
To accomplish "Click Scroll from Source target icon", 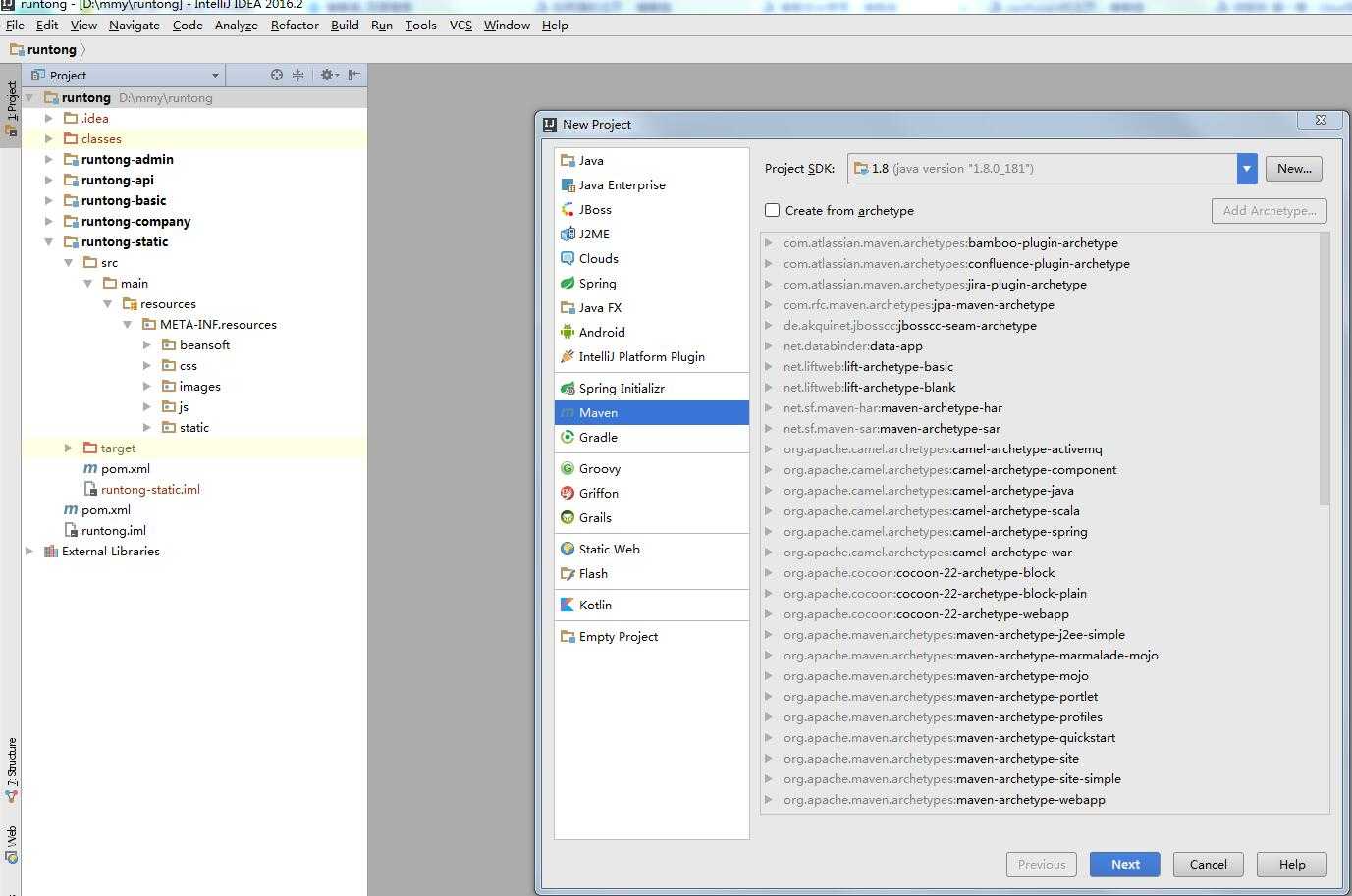I will click(277, 75).
